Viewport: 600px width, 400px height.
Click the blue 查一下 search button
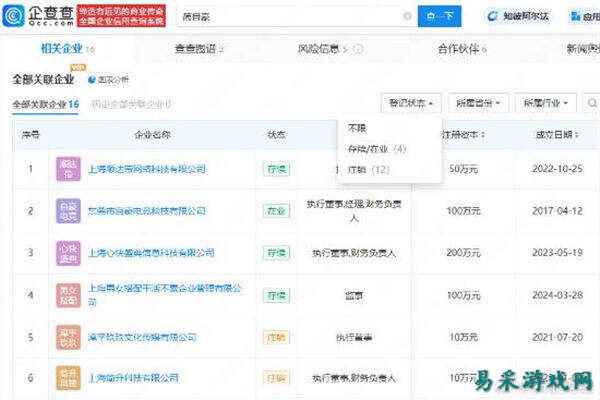pyautogui.click(x=439, y=16)
